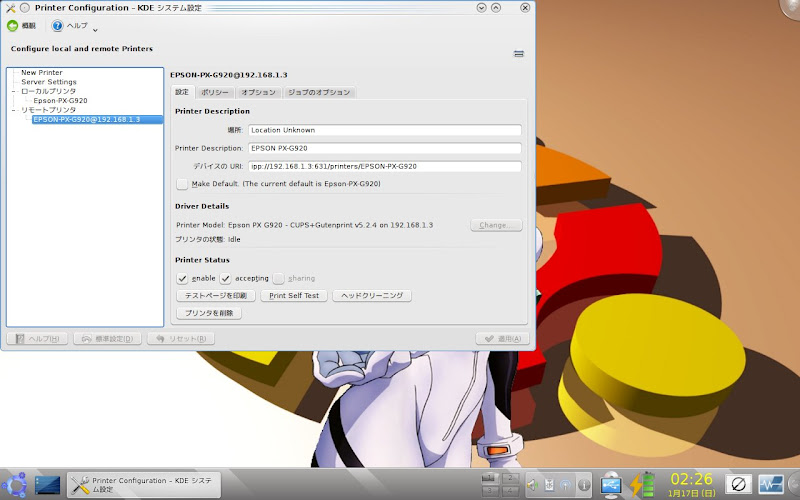This screenshot has height=500, width=800.
Task: Collapse the リモートプリンタ tree branch
Action: [14, 110]
